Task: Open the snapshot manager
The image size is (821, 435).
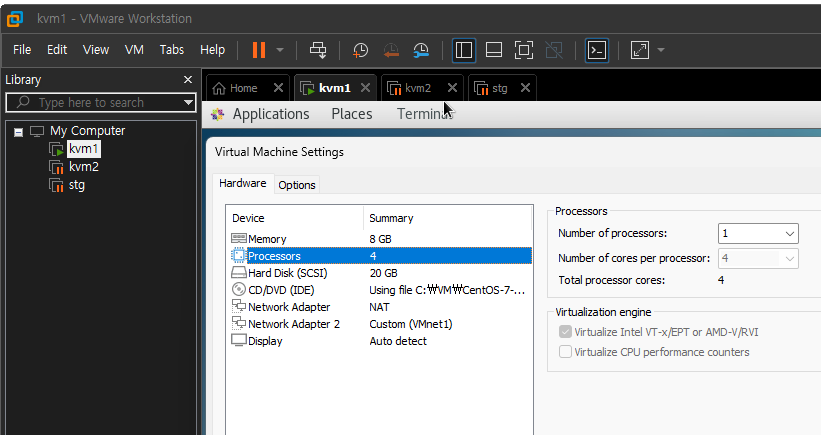Action: pos(421,50)
